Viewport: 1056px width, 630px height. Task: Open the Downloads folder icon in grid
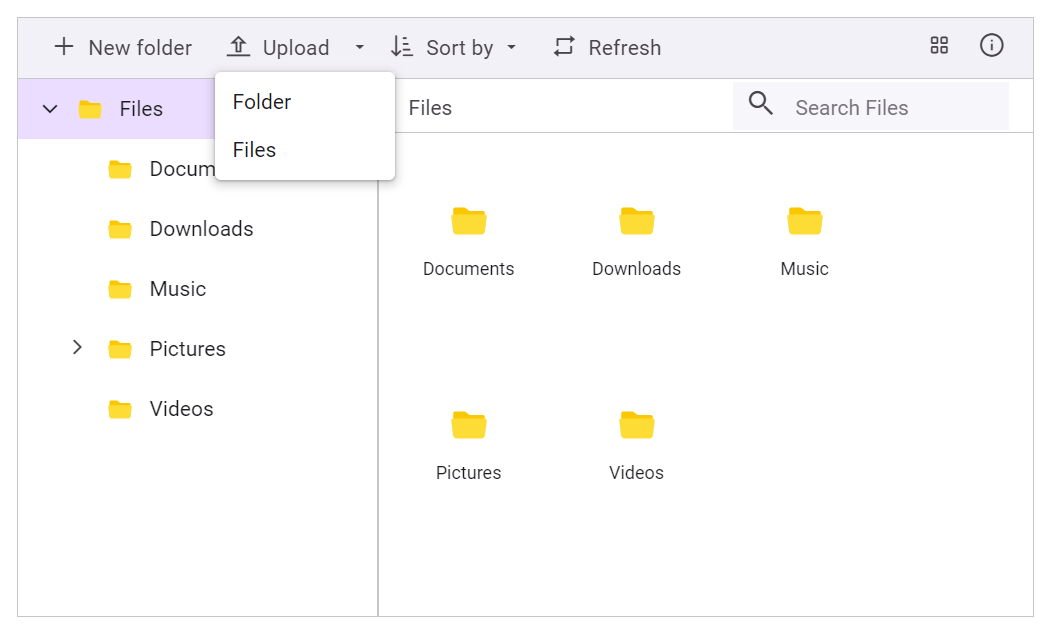point(636,221)
